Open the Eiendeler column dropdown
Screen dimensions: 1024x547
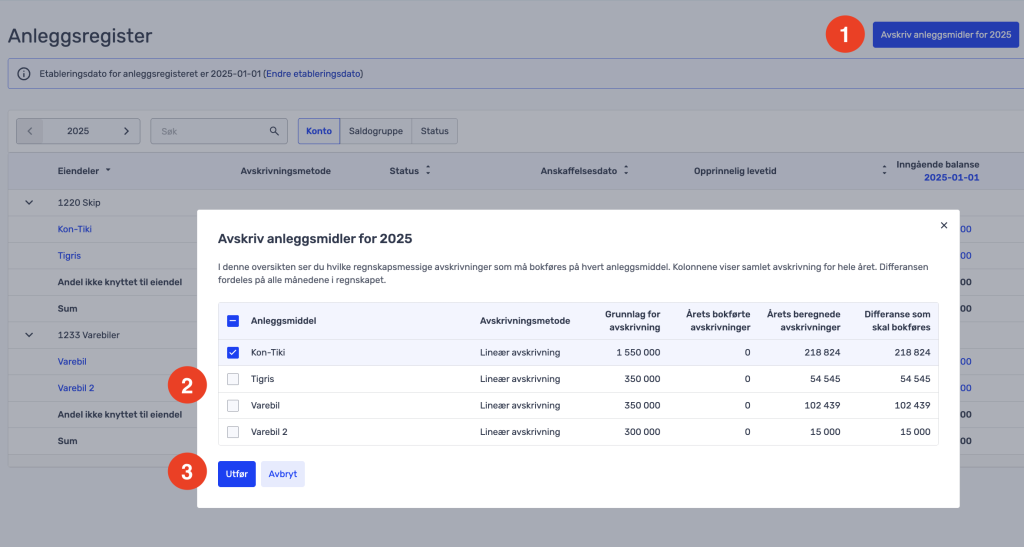point(108,170)
